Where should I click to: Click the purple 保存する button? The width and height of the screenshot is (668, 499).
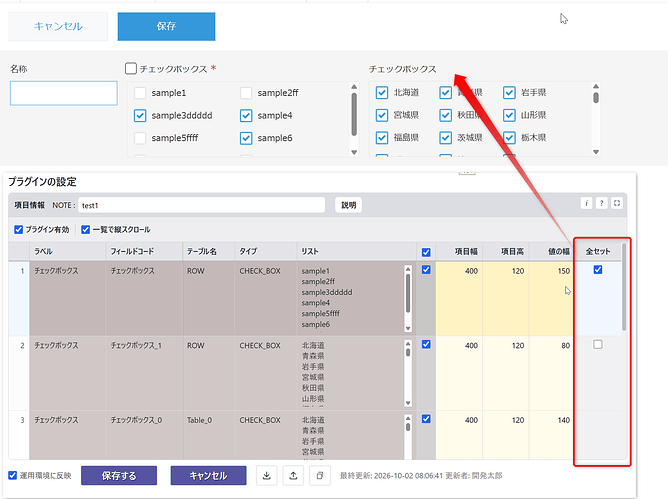119,476
